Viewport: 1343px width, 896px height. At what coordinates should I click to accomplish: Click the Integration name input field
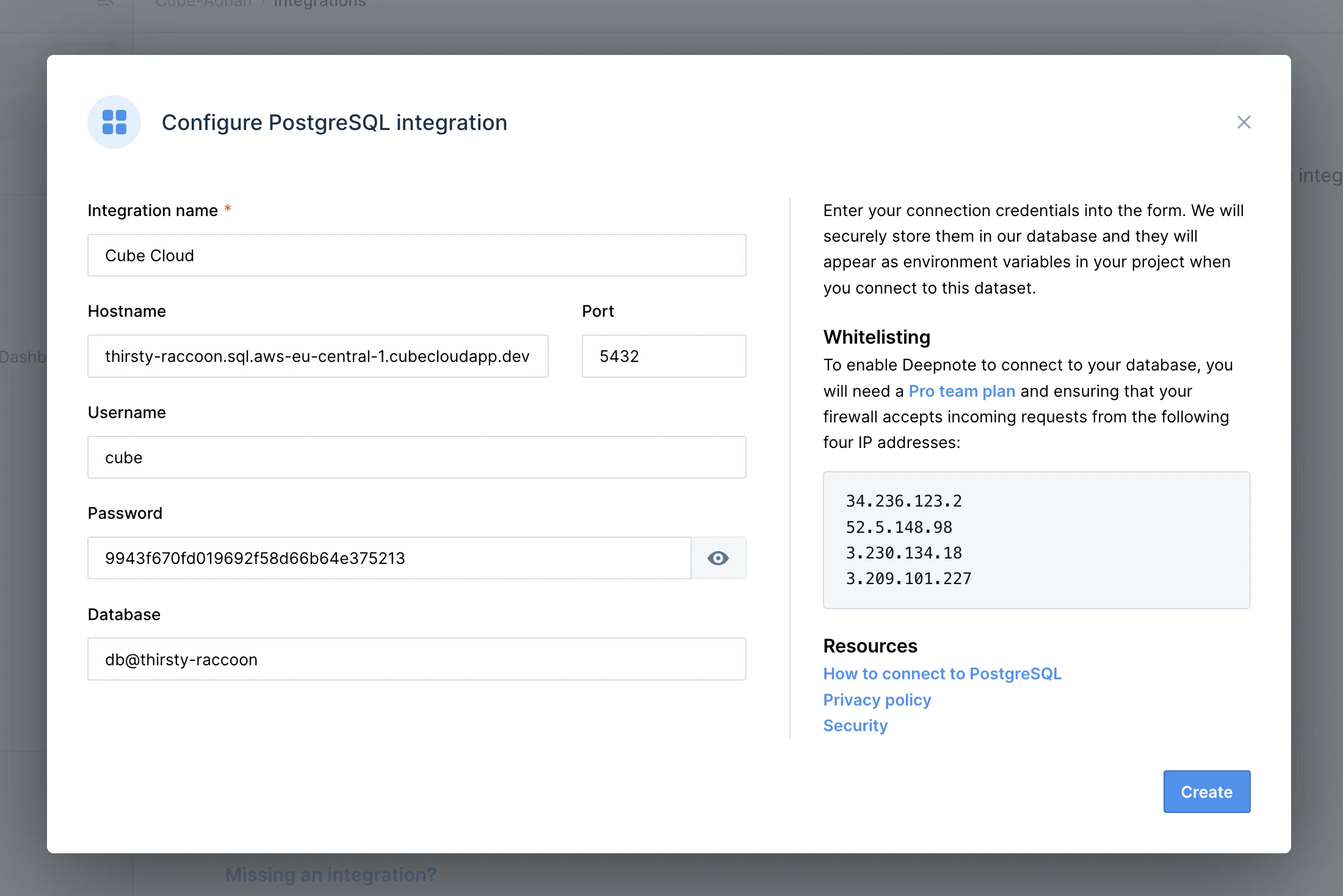tap(416, 255)
